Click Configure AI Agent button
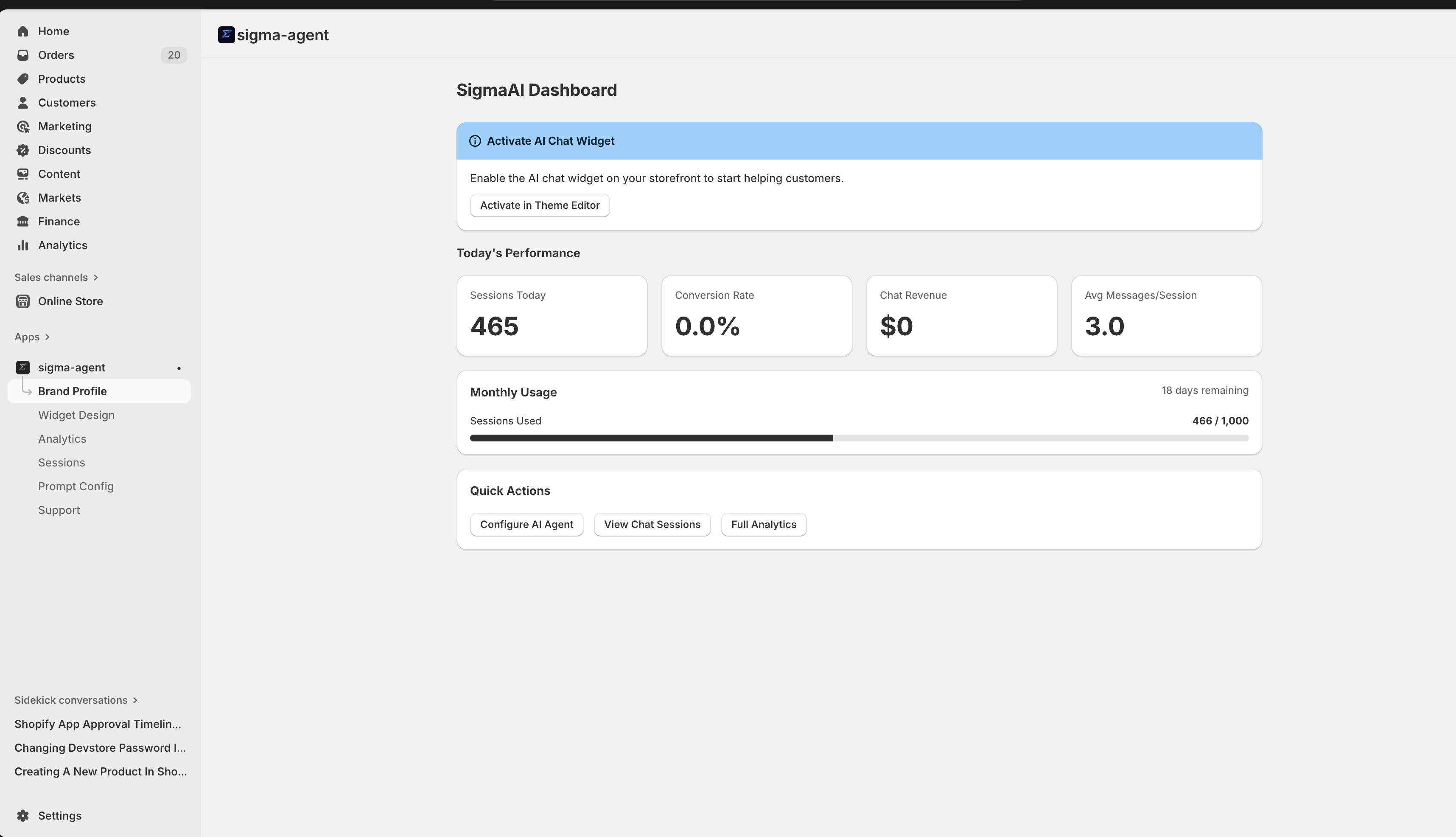Screen dimensions: 1456x837 pos(526,524)
